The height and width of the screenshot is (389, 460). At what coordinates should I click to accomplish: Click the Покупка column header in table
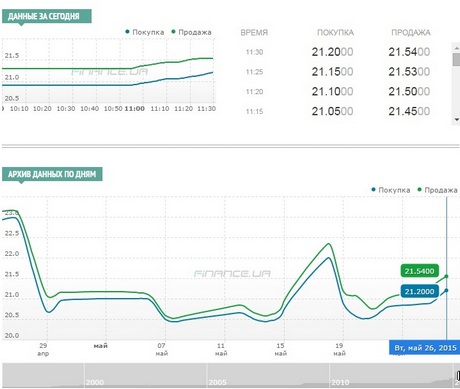tap(335, 33)
